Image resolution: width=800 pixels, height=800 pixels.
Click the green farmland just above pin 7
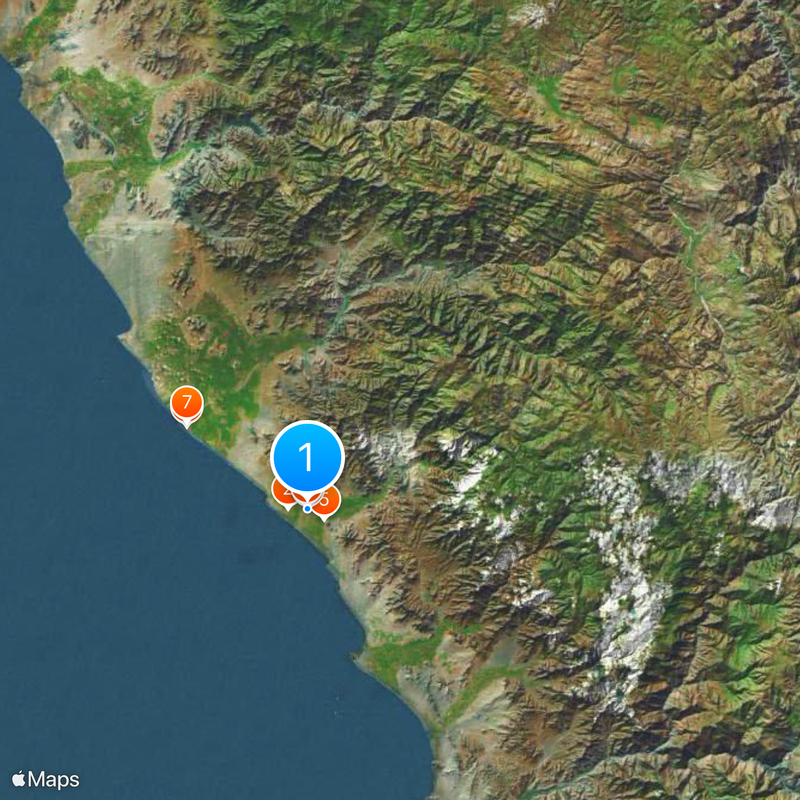204,357
